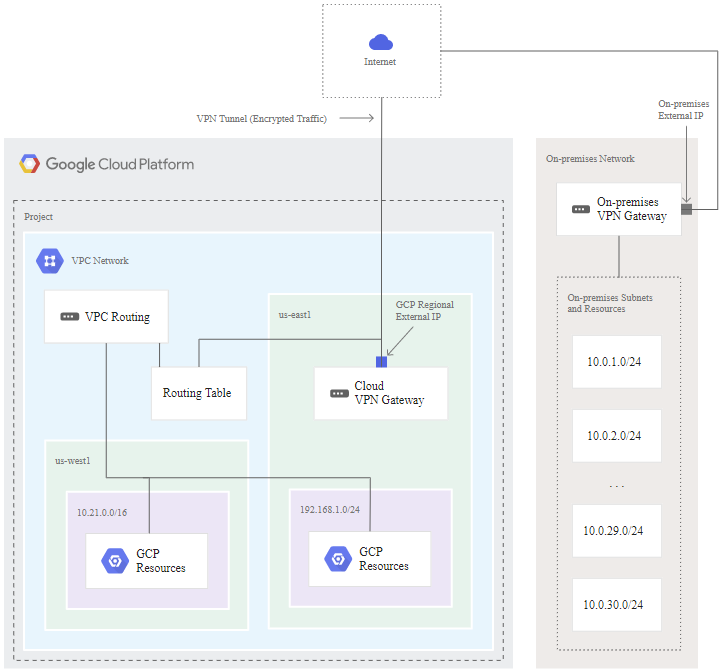Click the GCP Regional External IP label
724x671 pixels.
click(x=424, y=310)
